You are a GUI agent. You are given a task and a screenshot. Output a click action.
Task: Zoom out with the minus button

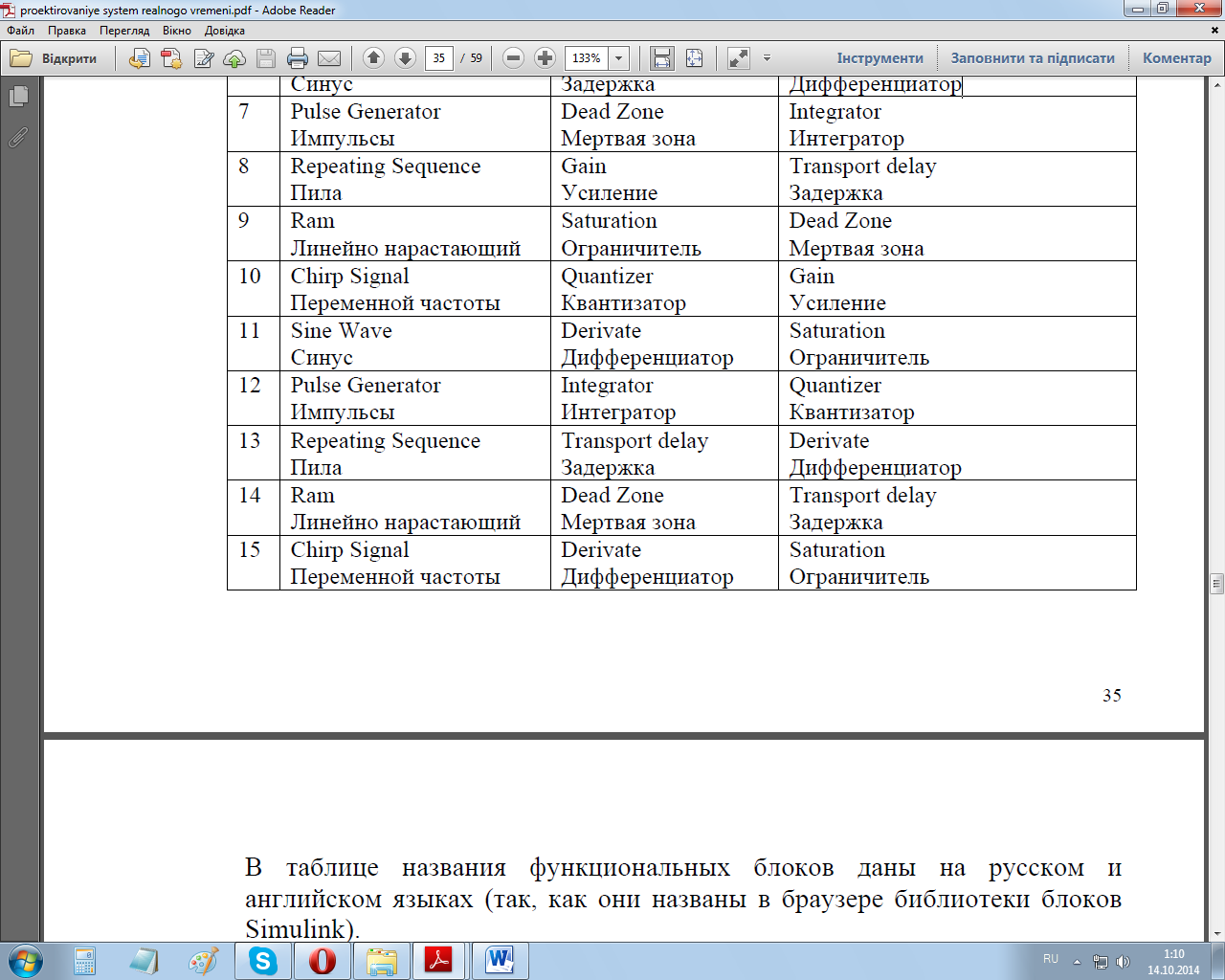[513, 58]
